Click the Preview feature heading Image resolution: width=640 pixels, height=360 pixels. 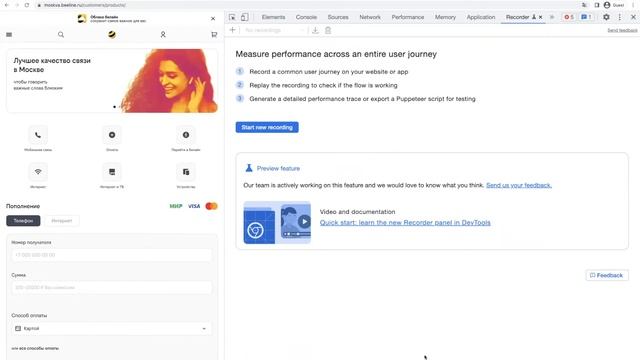coord(278,169)
